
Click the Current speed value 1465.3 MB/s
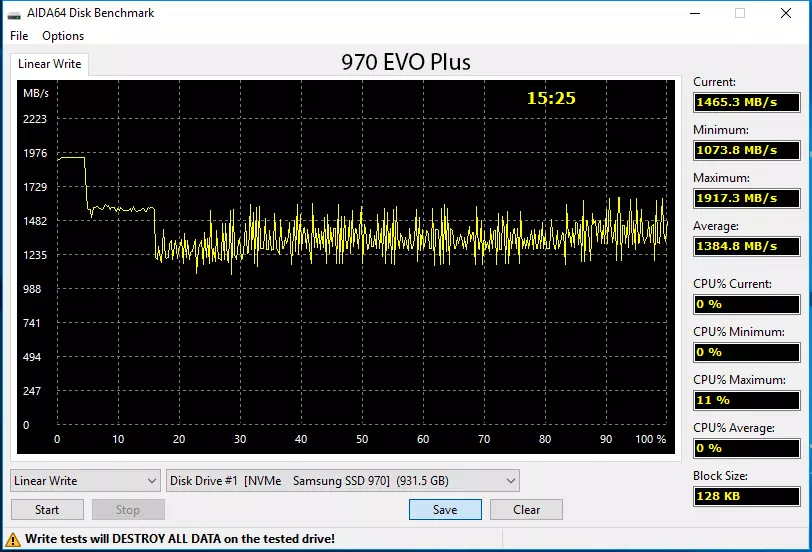(747, 102)
